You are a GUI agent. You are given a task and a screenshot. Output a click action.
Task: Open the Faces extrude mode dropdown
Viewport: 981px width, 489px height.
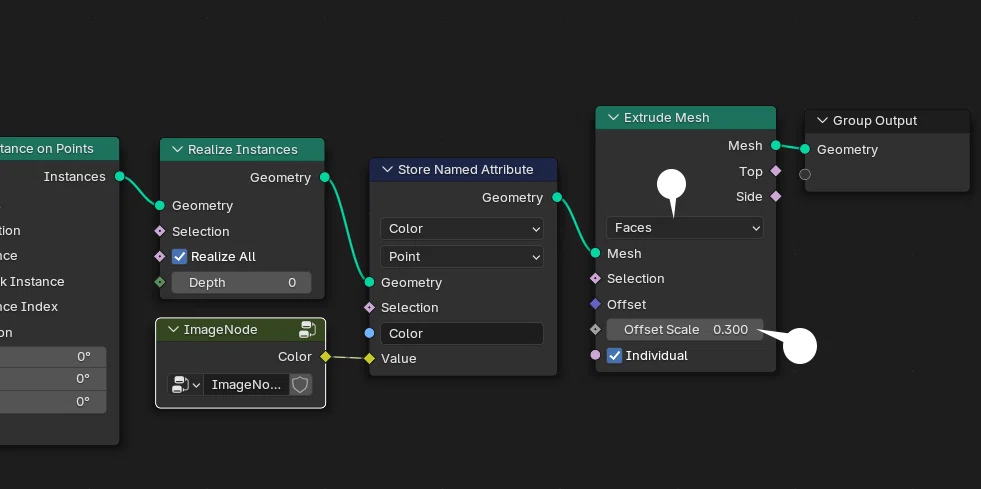(684, 228)
